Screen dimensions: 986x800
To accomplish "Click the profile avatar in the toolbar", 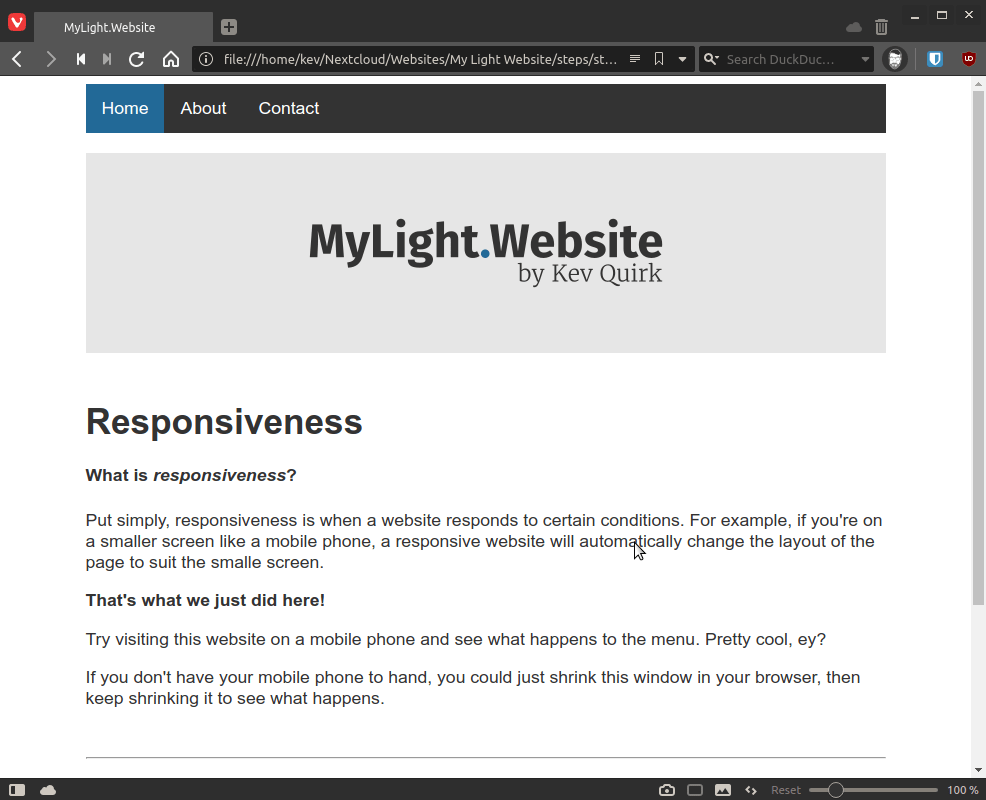I will click(894, 59).
